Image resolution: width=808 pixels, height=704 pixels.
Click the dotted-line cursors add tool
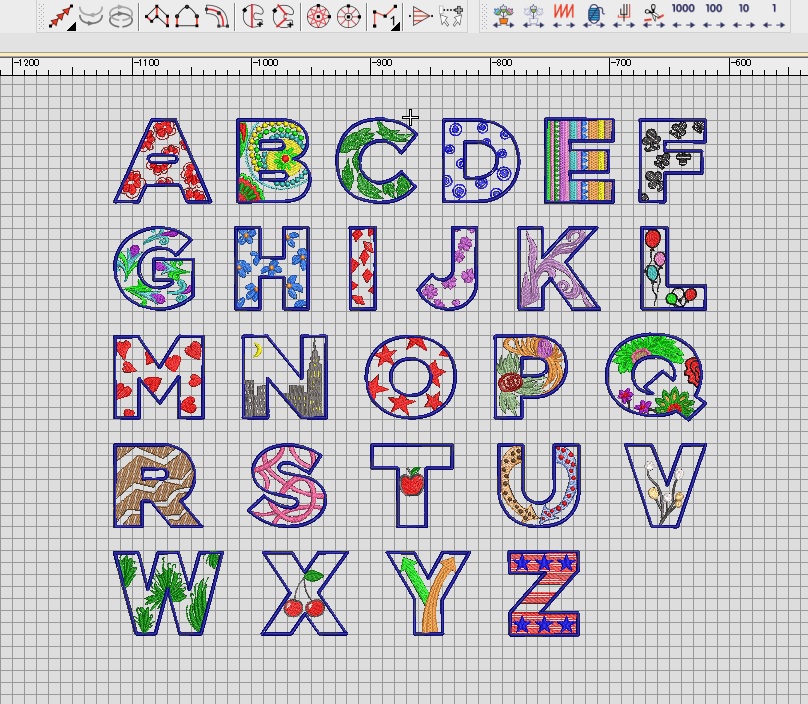[451, 16]
